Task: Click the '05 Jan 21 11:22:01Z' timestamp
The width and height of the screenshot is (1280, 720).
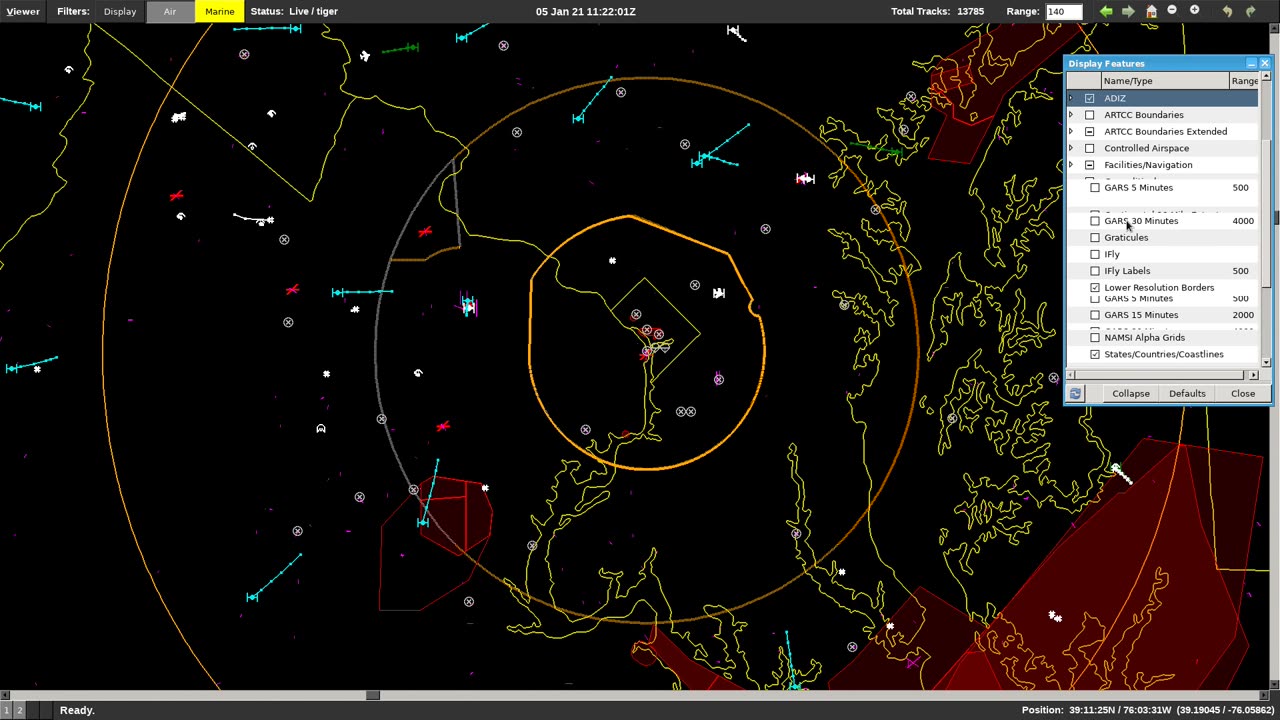Action: (585, 11)
